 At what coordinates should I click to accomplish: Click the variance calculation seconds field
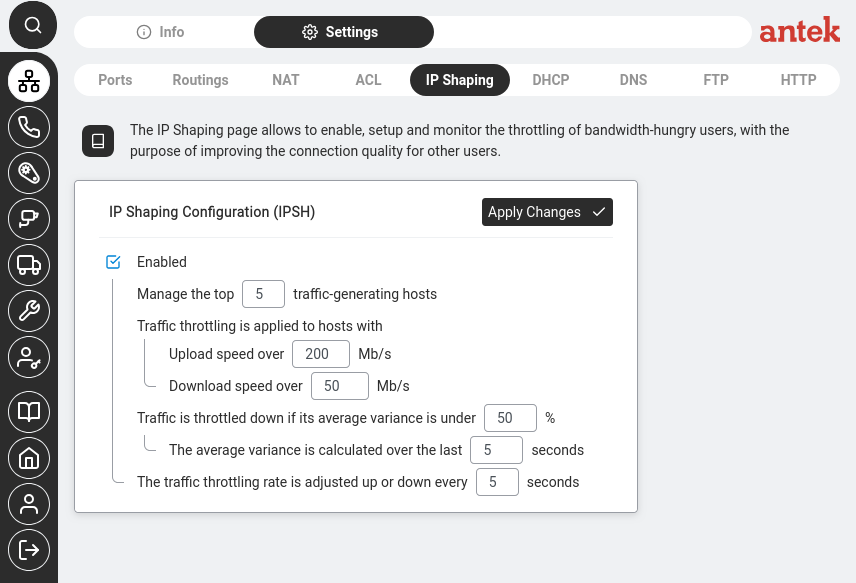pyautogui.click(x=496, y=450)
